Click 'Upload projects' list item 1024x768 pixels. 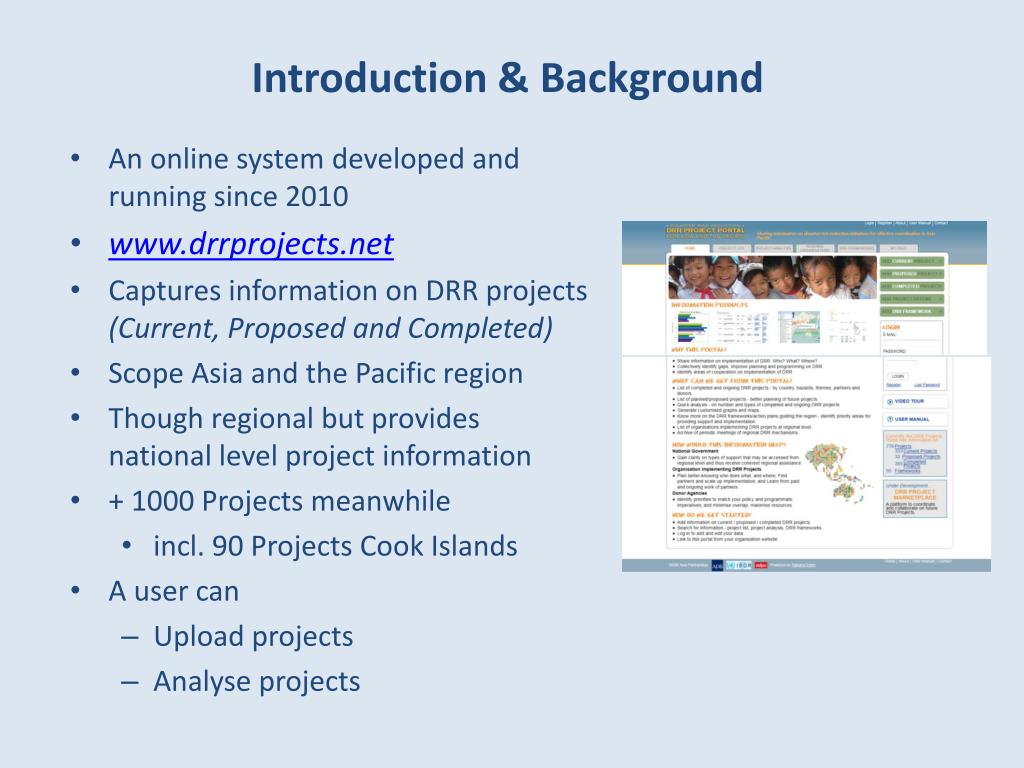point(253,637)
